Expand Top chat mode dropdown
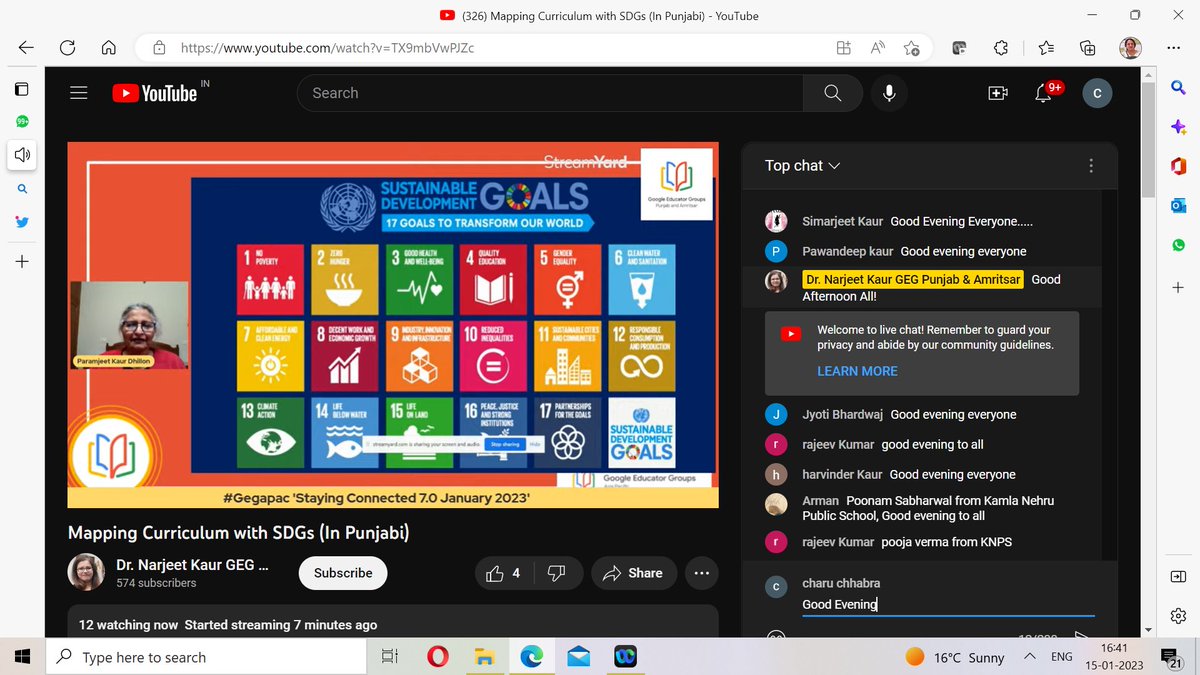This screenshot has width=1200, height=675. coord(802,166)
